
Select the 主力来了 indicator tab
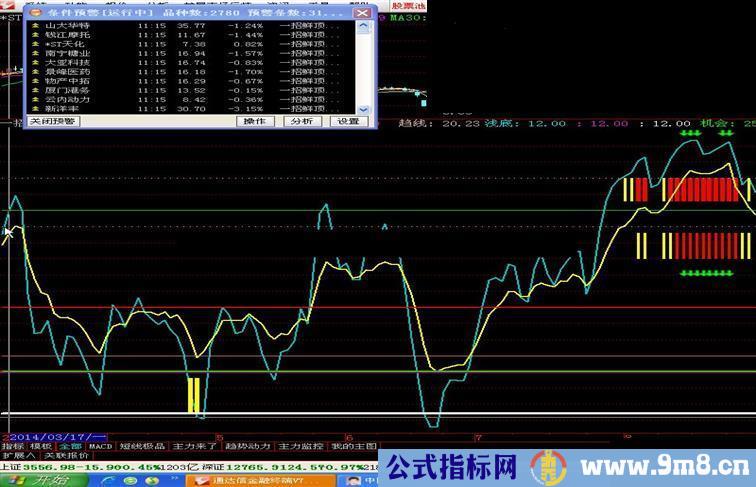click(193, 446)
